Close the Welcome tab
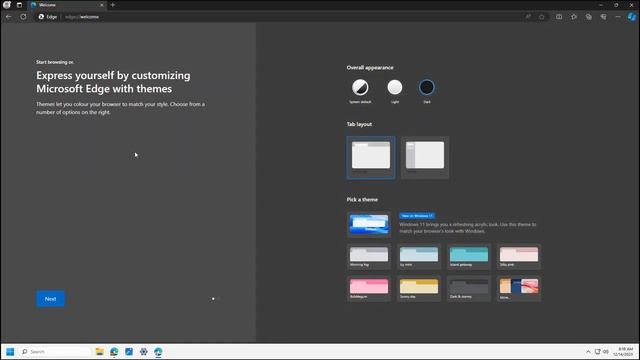The width and height of the screenshot is (640, 360). pos(102,5)
